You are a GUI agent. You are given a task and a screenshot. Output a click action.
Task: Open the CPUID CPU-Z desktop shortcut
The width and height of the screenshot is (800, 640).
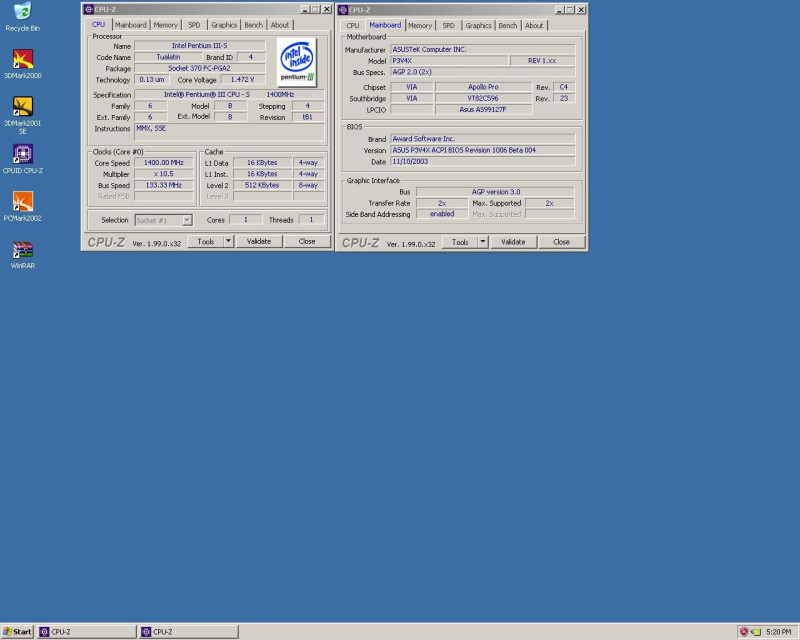(22, 153)
